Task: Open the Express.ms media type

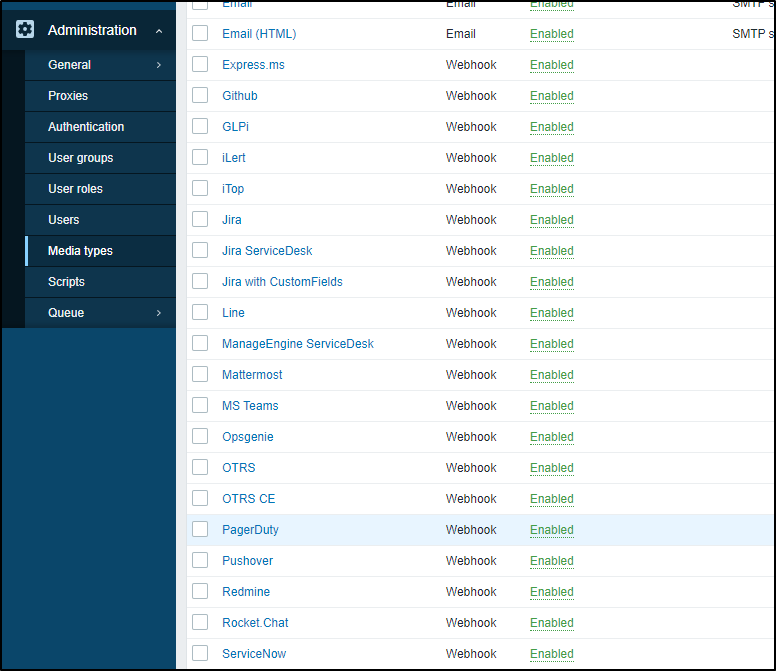Action: (253, 65)
